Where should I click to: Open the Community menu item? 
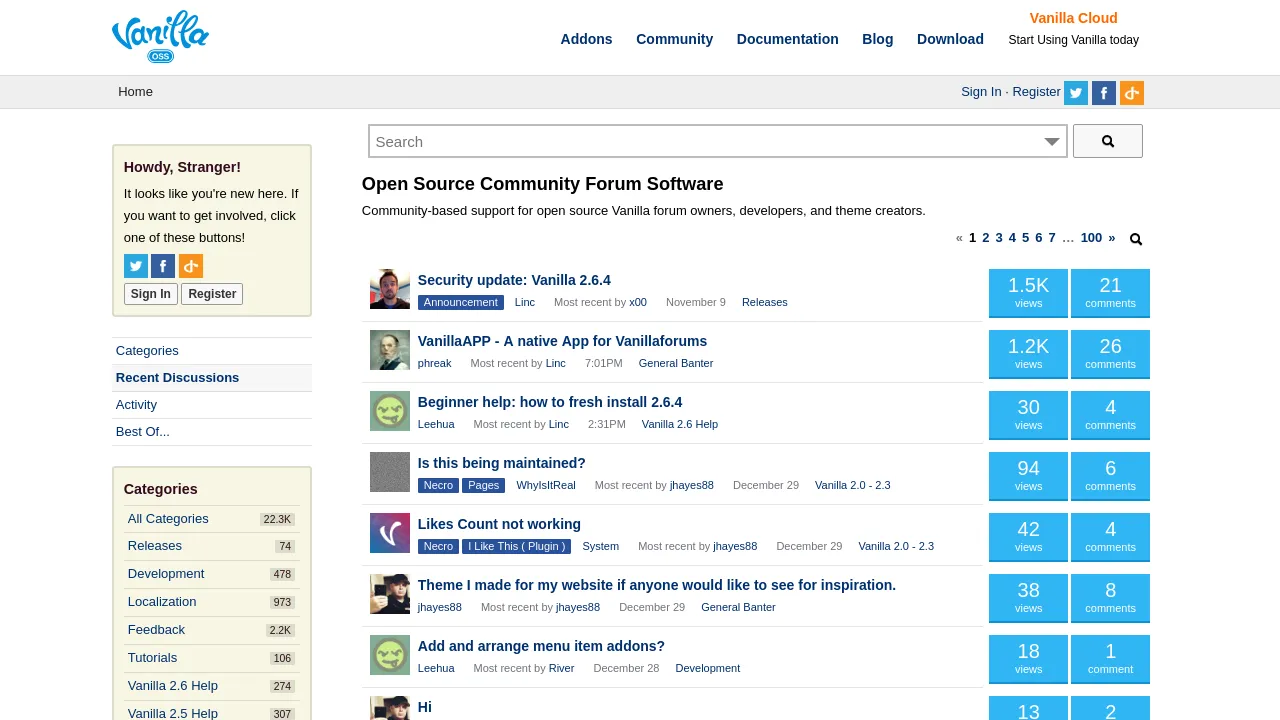(674, 39)
